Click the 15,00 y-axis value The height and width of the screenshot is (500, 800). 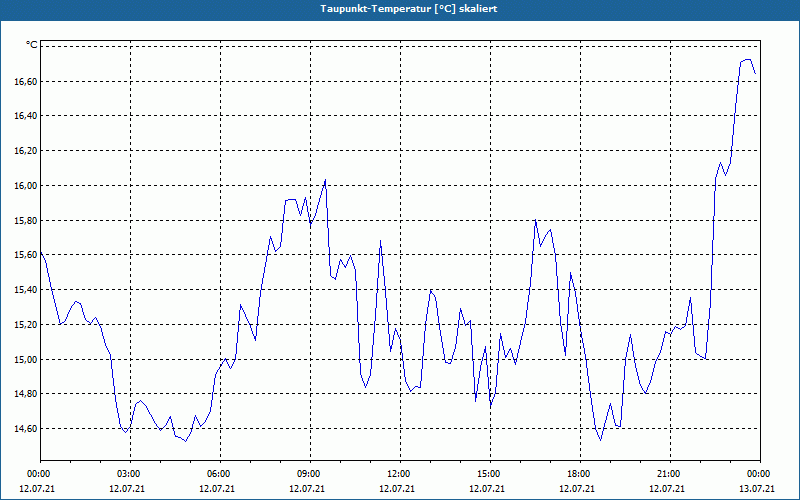coord(26,360)
